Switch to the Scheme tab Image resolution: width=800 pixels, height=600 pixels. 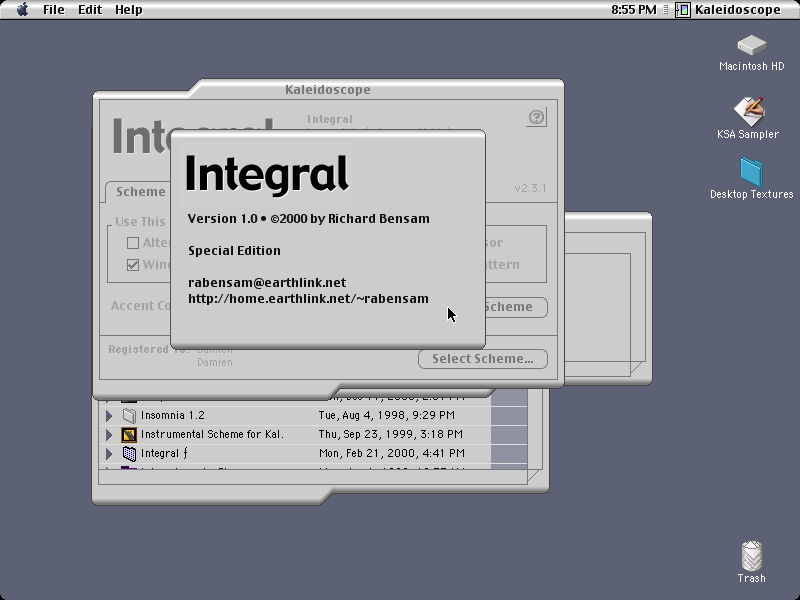[x=139, y=192]
